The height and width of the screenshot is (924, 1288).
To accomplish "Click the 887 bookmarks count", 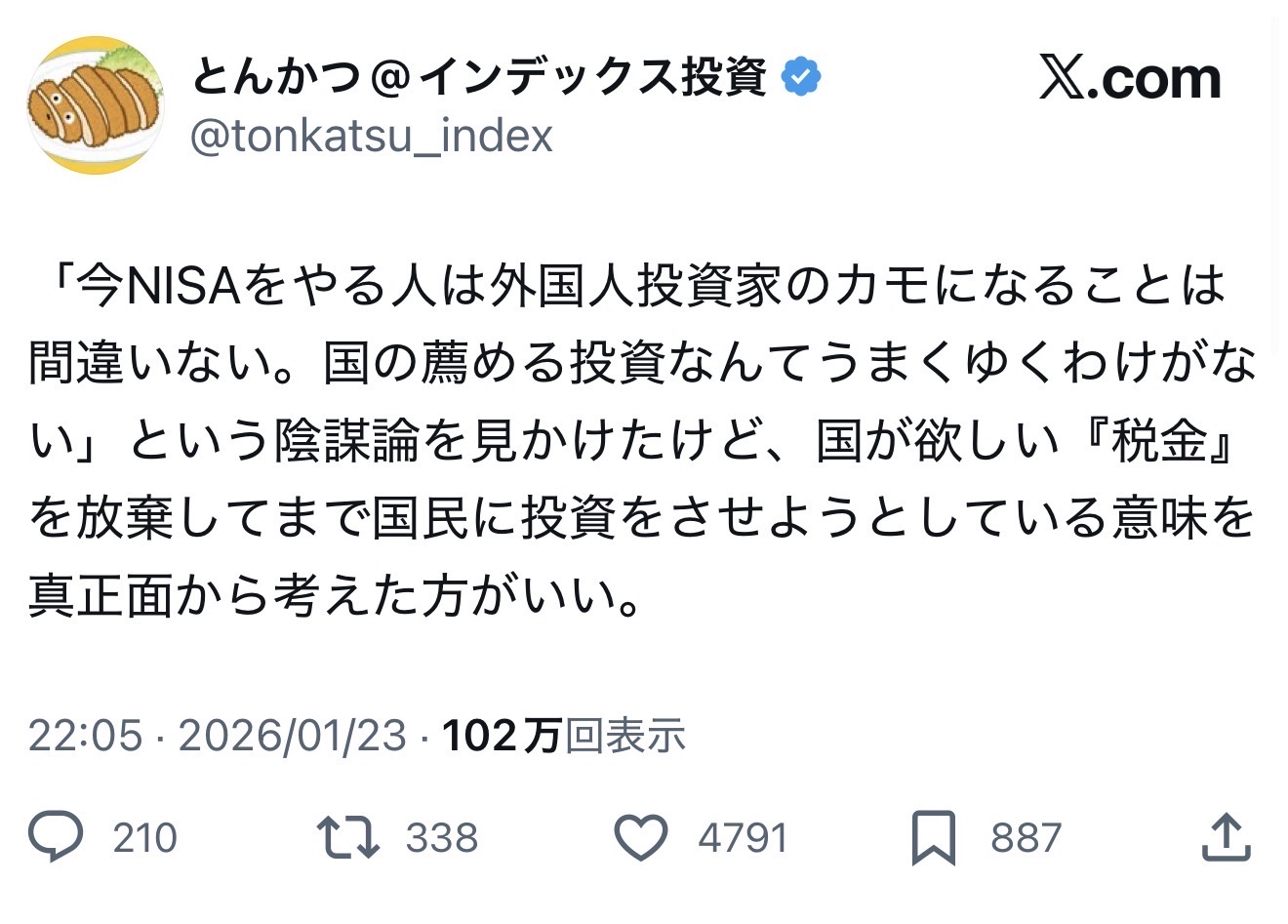I will point(1026,838).
